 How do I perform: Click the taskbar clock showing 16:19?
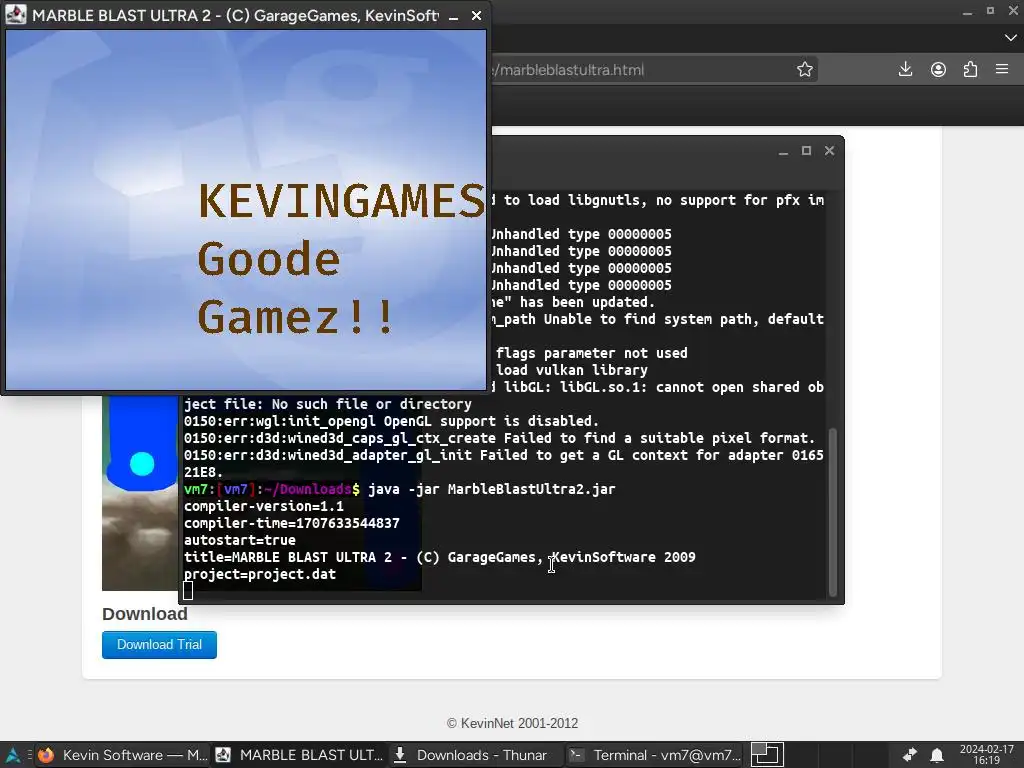point(986,755)
